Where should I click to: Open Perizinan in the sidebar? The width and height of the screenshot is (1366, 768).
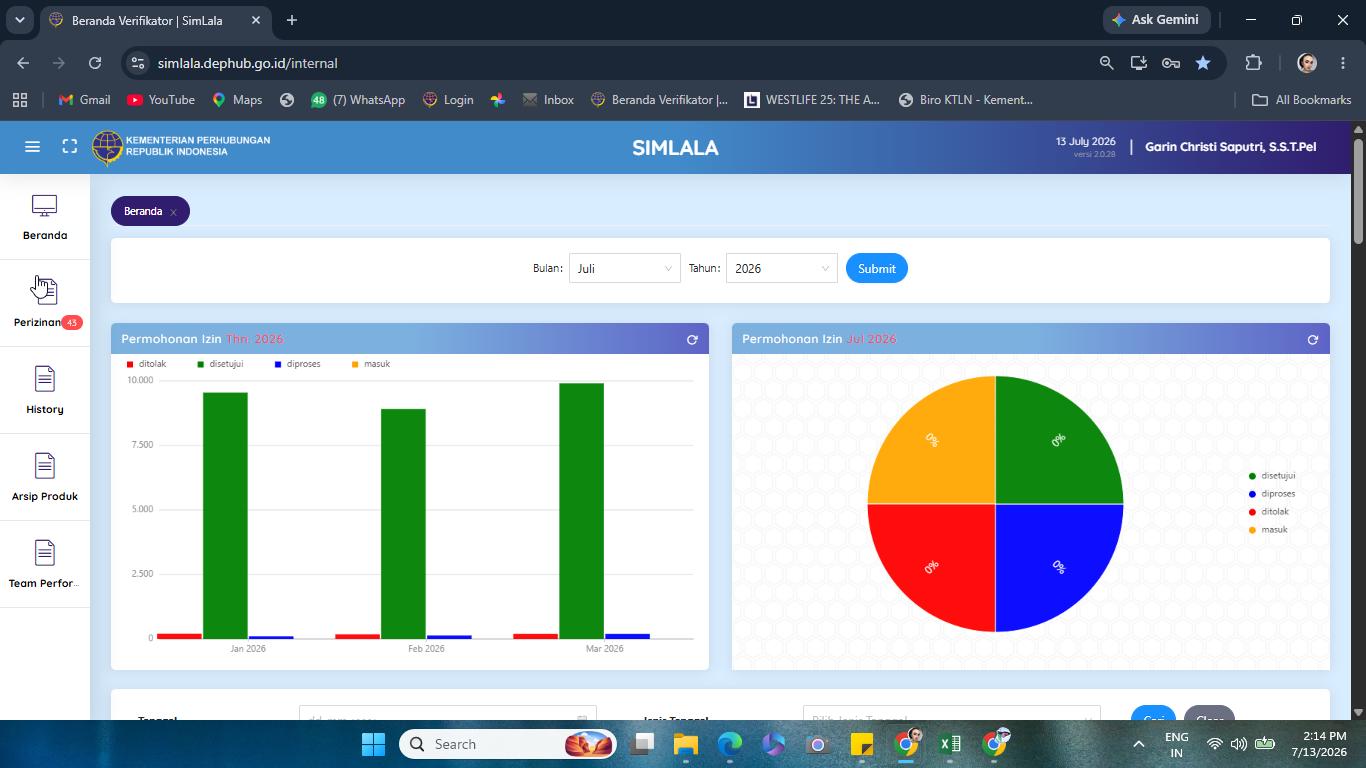tap(45, 303)
